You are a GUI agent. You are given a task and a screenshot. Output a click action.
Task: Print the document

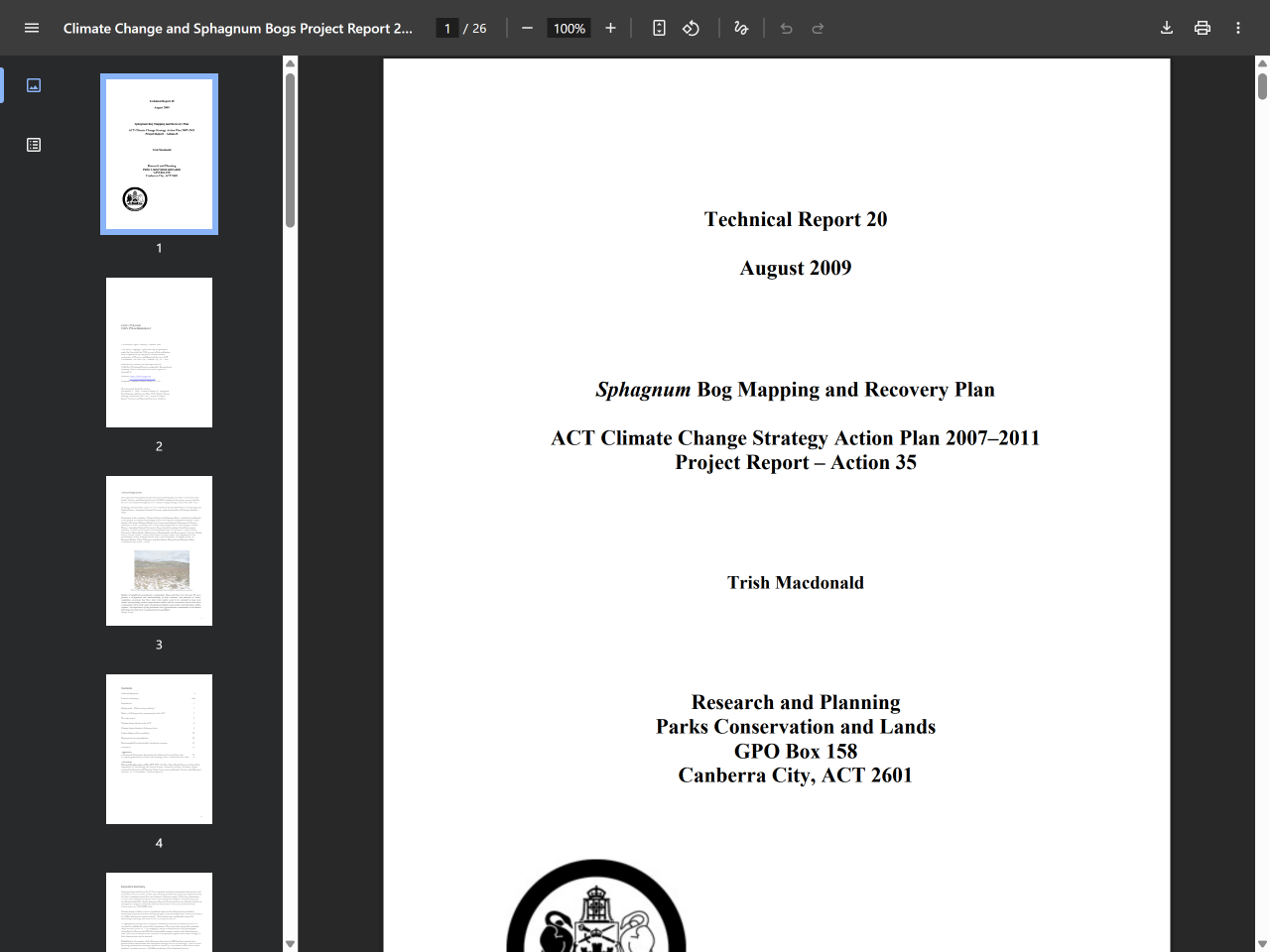coord(1203,28)
